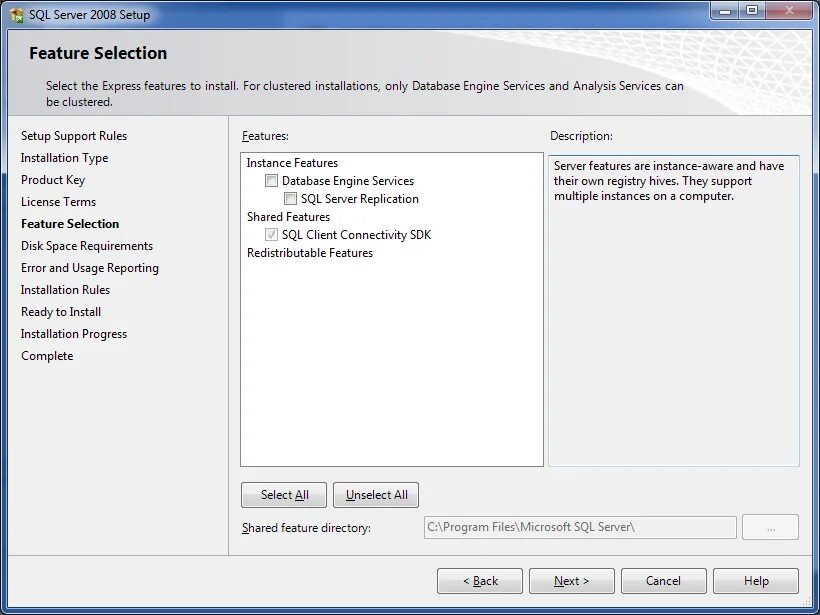Open the Installation Progress step
820x615 pixels.
[x=74, y=334]
